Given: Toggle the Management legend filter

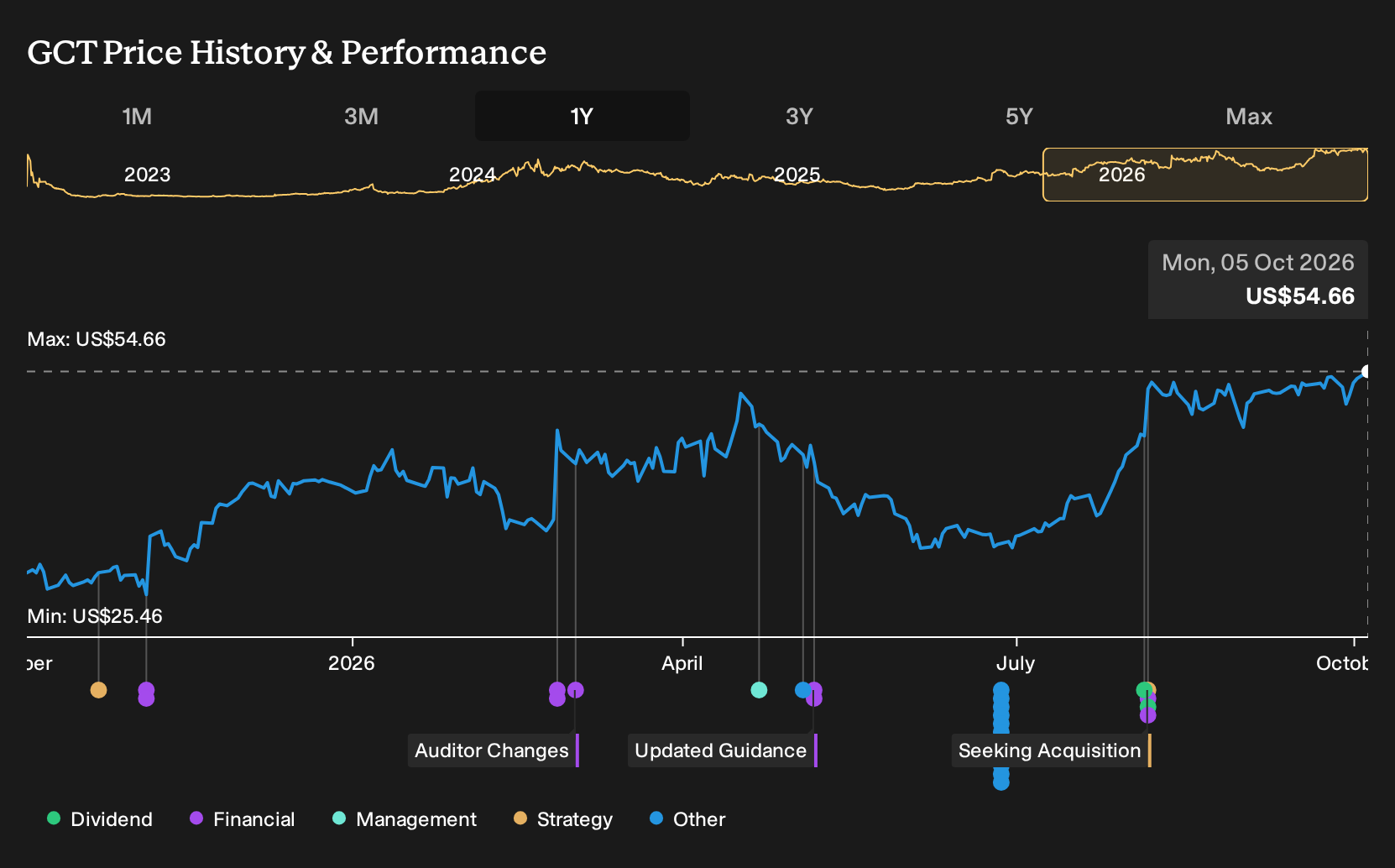Looking at the screenshot, I should [x=405, y=818].
